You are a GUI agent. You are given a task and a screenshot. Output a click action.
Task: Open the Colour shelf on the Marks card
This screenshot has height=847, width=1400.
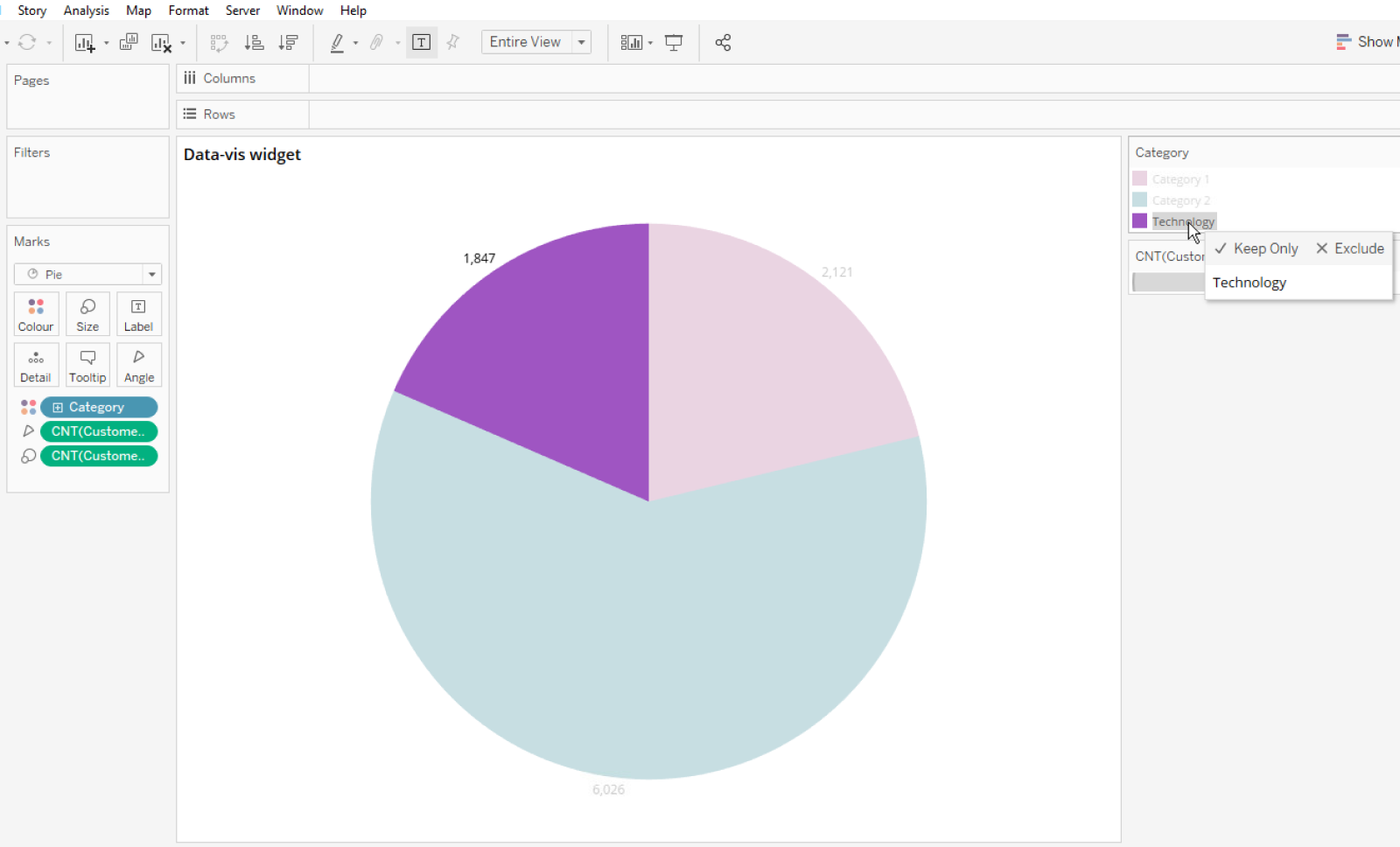click(36, 313)
